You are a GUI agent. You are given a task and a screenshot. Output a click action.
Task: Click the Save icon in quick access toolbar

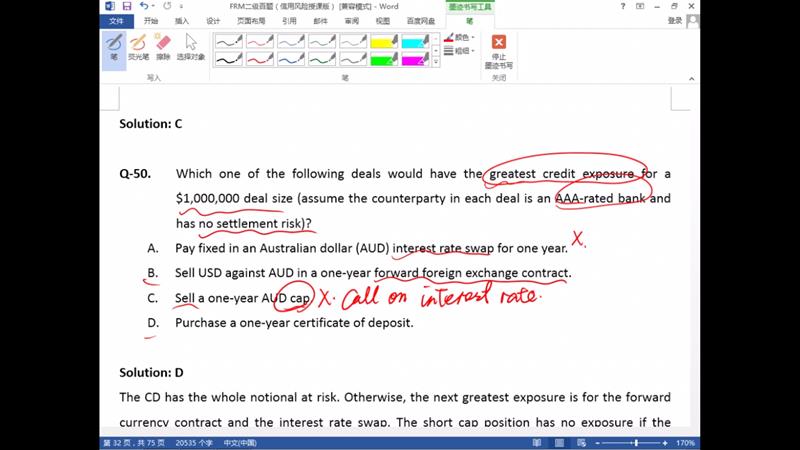(x=127, y=6)
